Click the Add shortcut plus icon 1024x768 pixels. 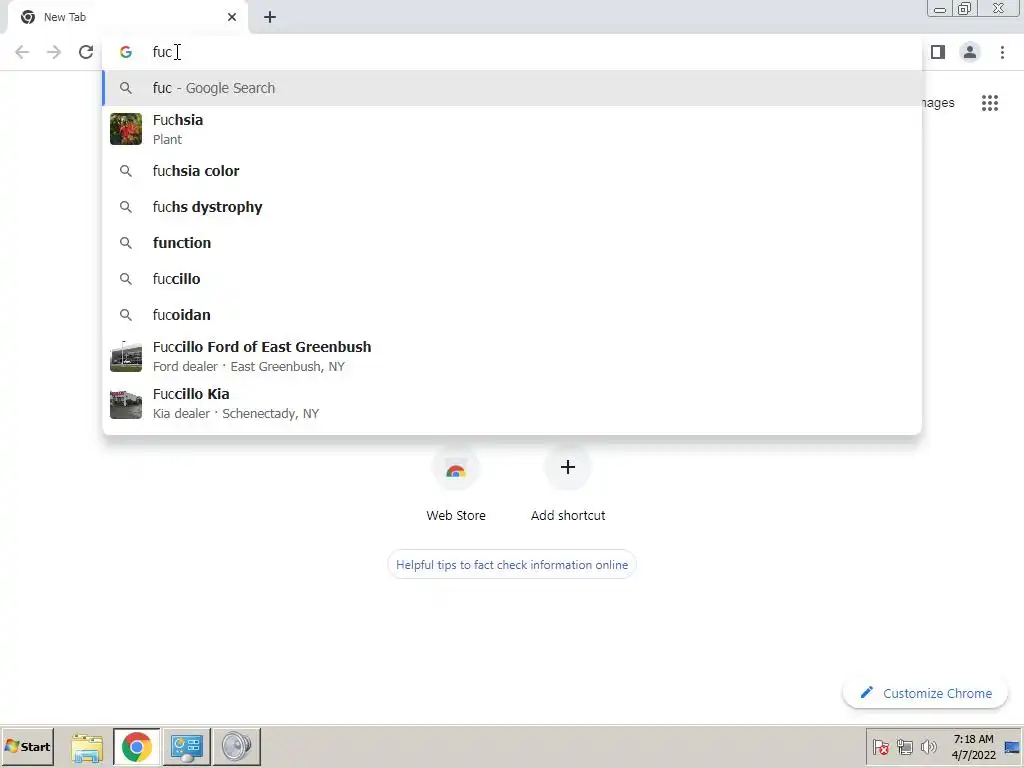568,467
